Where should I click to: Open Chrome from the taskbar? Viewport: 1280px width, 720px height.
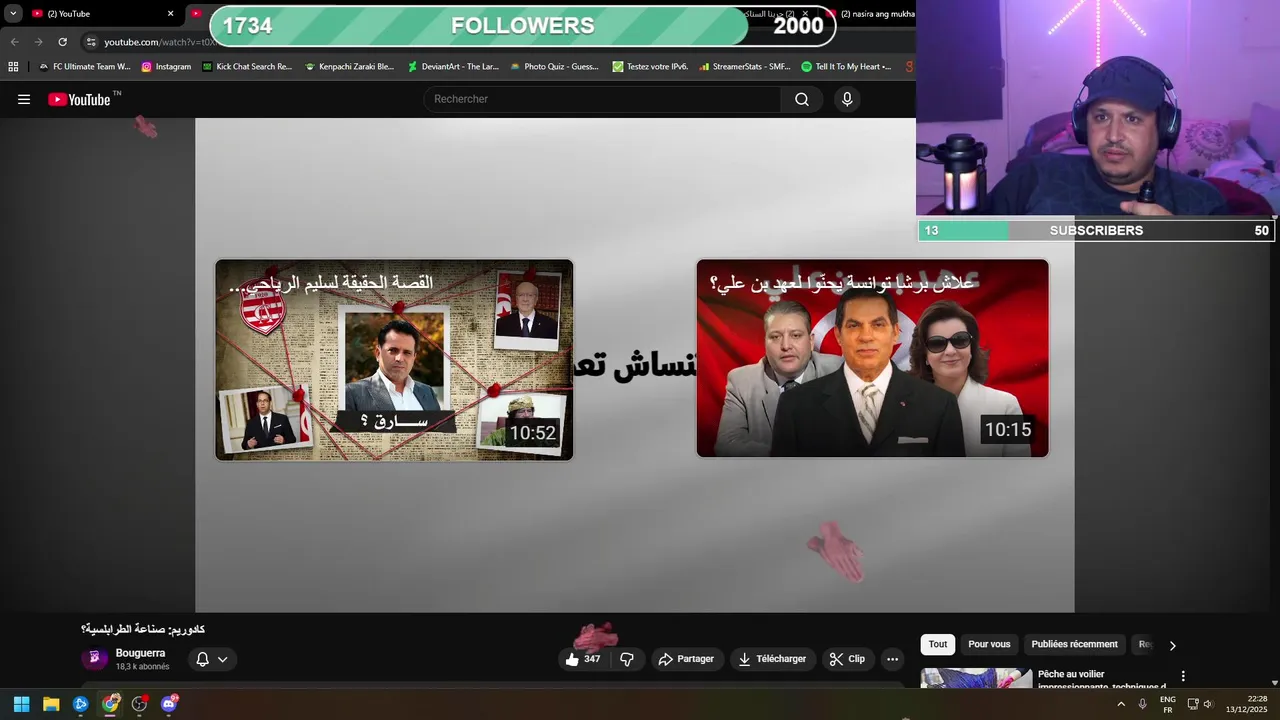(110, 704)
